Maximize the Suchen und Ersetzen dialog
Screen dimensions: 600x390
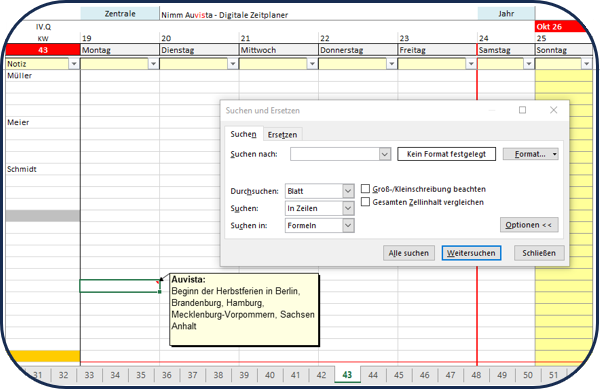tap(522, 110)
